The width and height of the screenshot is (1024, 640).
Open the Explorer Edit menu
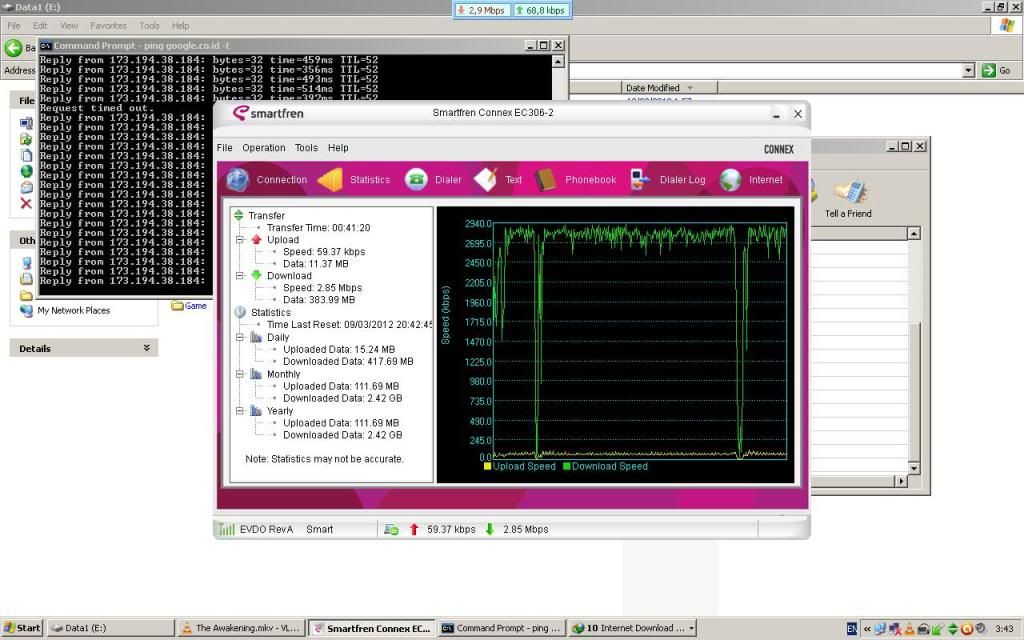40,25
